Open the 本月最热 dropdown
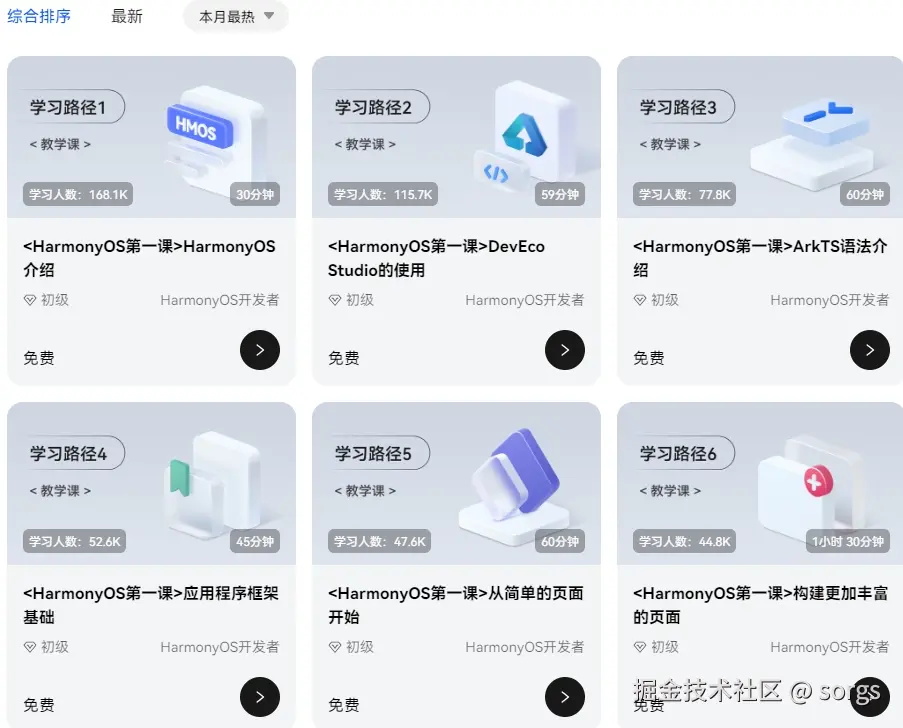This screenshot has width=903, height=728. coord(236,16)
